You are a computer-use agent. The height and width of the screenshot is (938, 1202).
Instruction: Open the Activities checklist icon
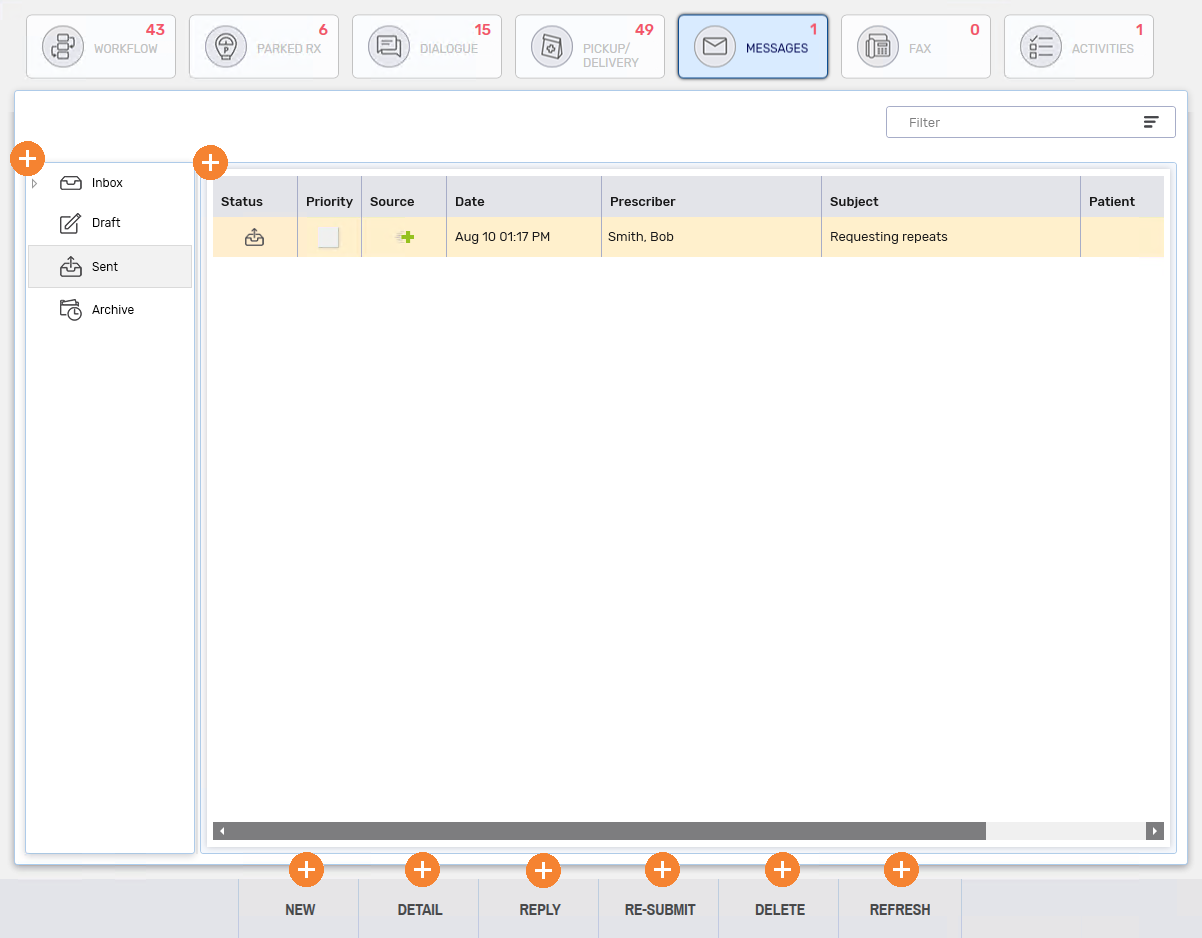pos(1041,48)
